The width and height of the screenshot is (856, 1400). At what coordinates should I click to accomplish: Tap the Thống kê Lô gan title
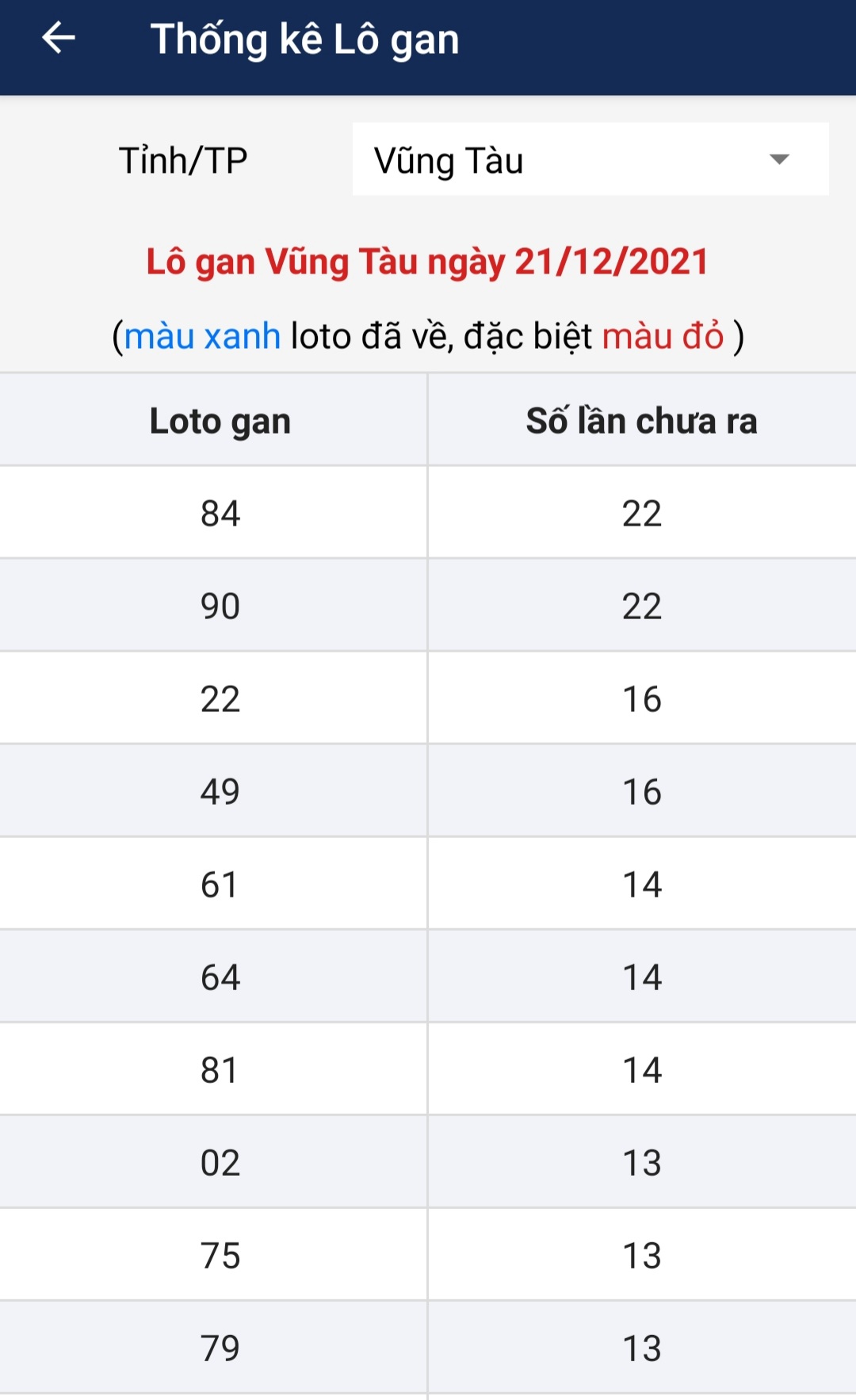305,40
